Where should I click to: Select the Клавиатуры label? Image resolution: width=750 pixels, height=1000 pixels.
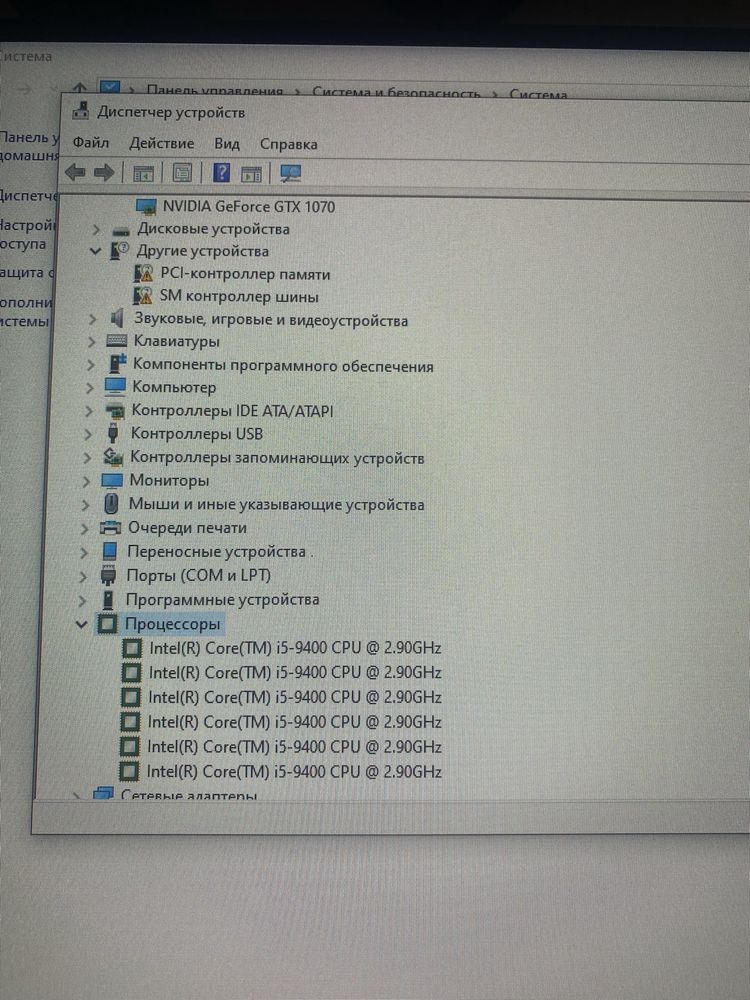[x=177, y=341]
